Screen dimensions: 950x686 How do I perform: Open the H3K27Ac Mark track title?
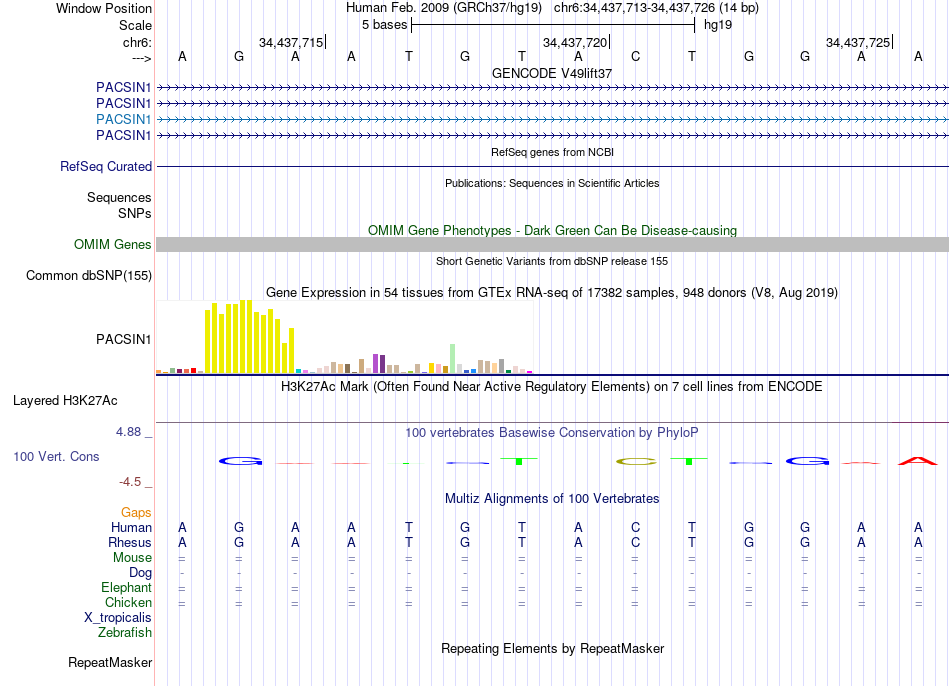pyautogui.click(x=552, y=387)
